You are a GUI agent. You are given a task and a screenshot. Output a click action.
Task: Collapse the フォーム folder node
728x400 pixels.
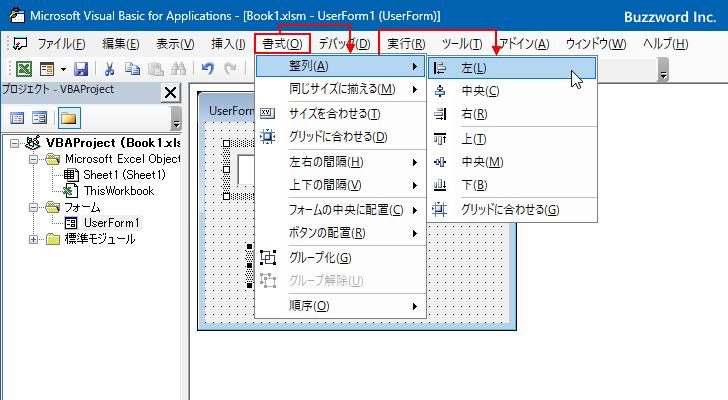tap(33, 207)
